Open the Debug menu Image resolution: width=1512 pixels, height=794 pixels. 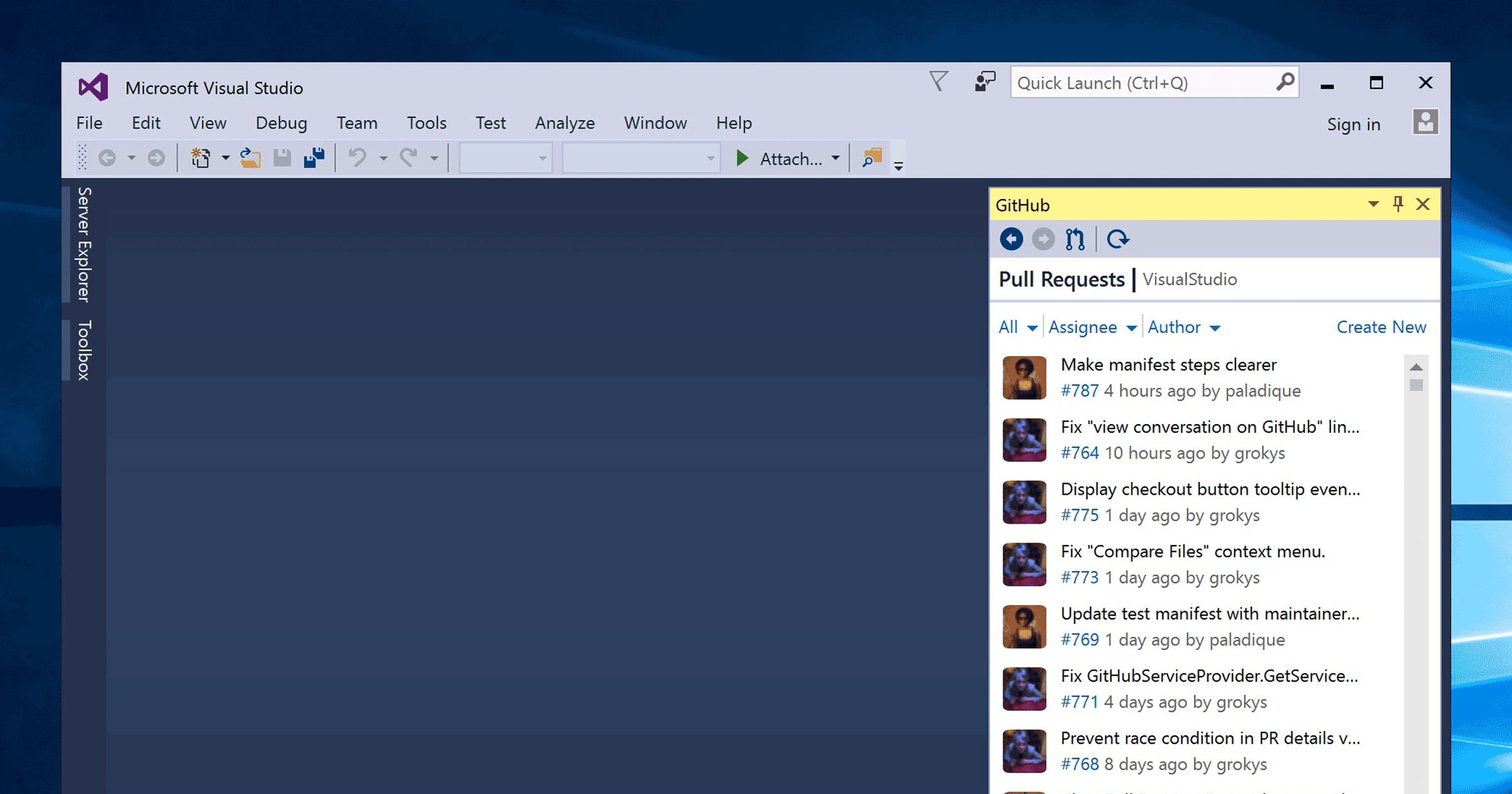coord(281,123)
